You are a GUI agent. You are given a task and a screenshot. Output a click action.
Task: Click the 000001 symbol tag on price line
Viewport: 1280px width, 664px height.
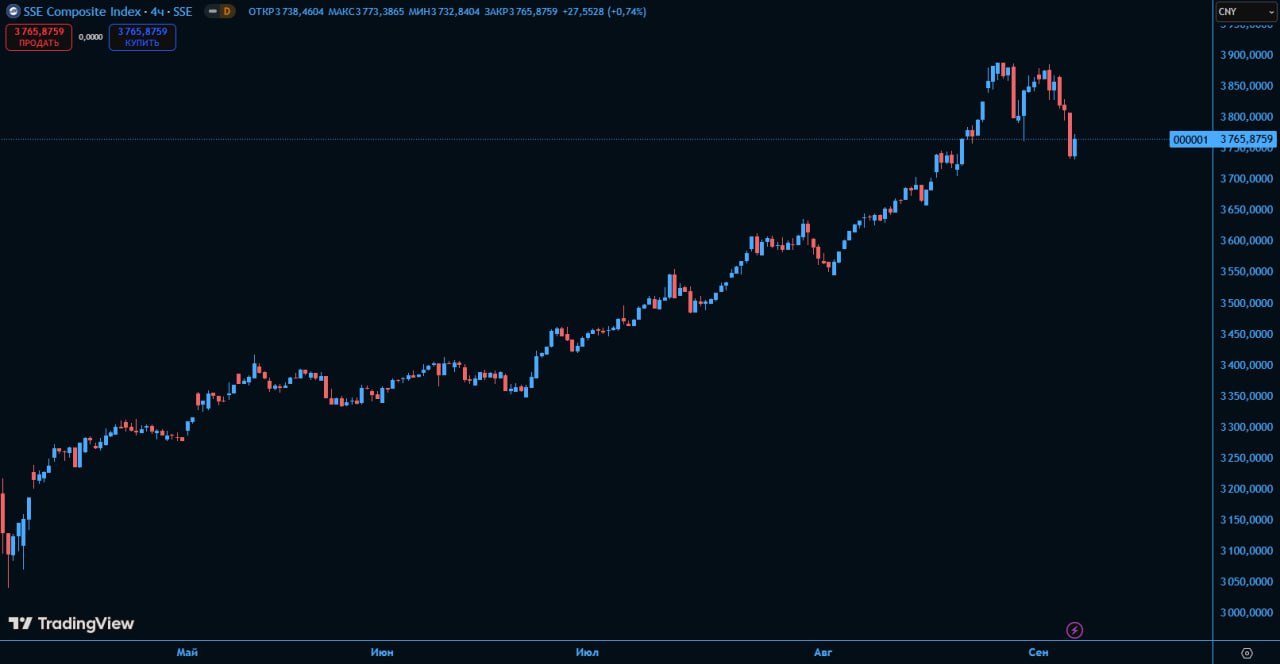click(1191, 140)
